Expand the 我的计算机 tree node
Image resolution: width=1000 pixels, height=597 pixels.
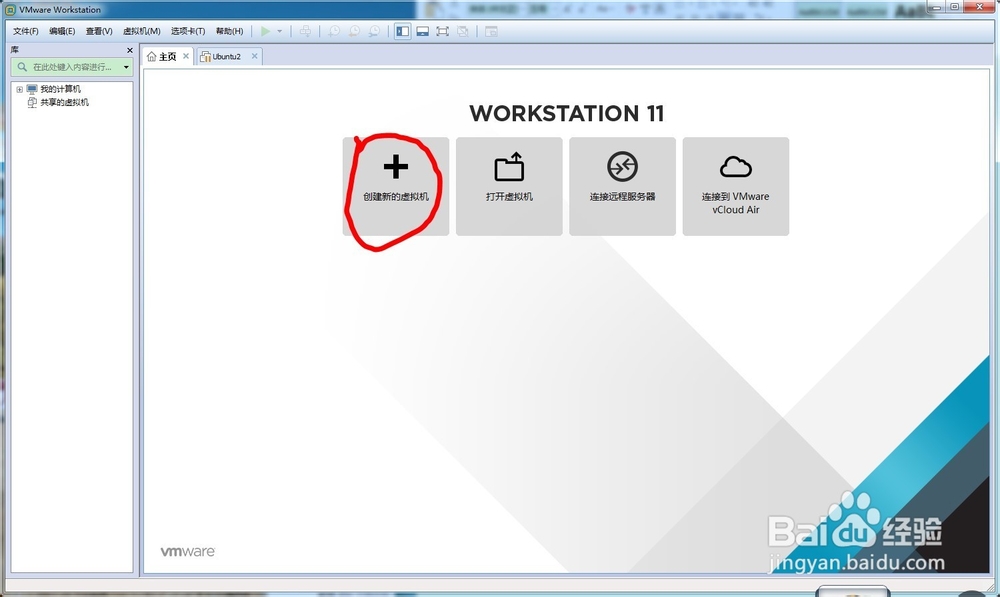[19, 89]
